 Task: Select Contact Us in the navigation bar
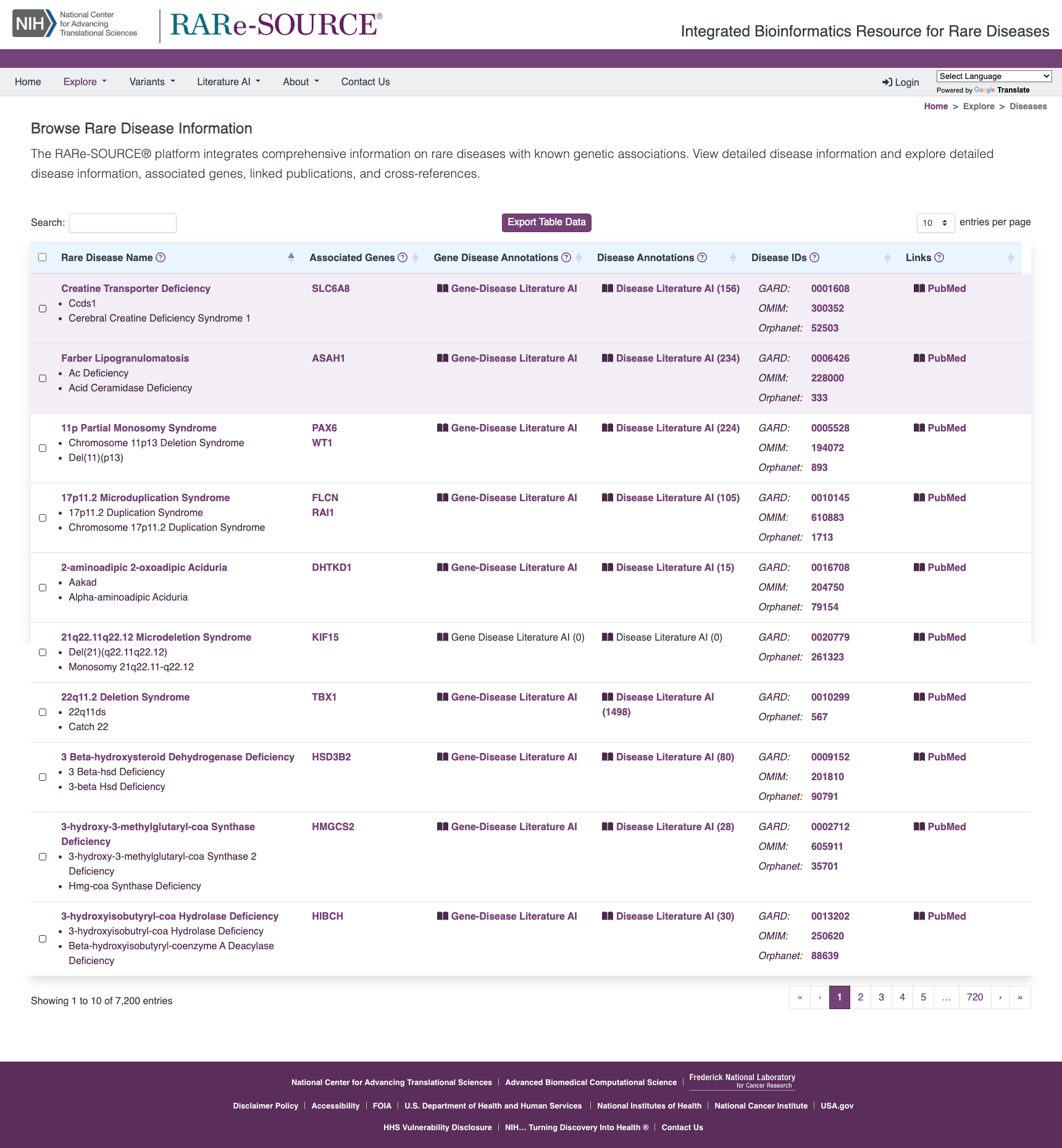point(364,81)
